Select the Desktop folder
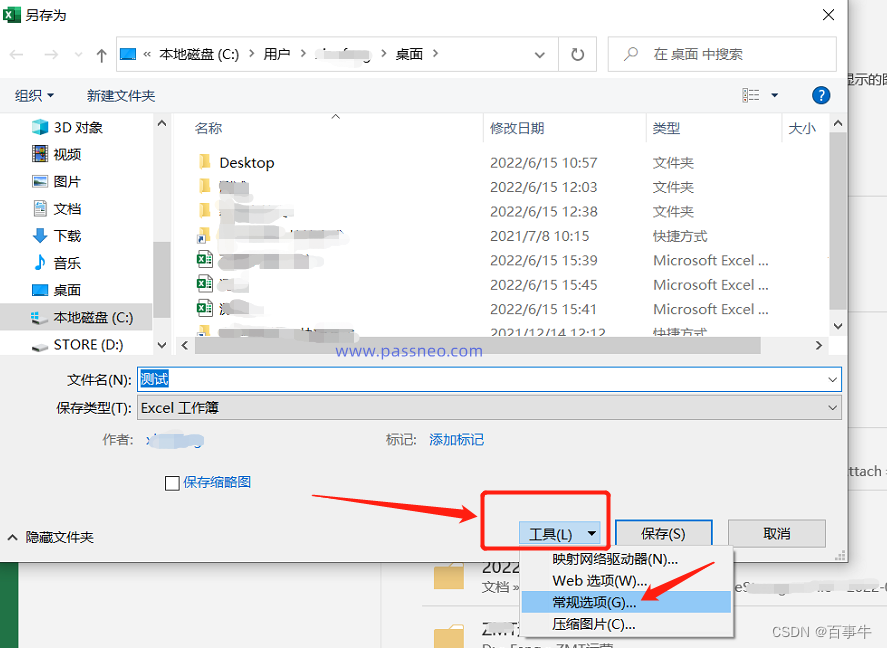 tap(247, 163)
